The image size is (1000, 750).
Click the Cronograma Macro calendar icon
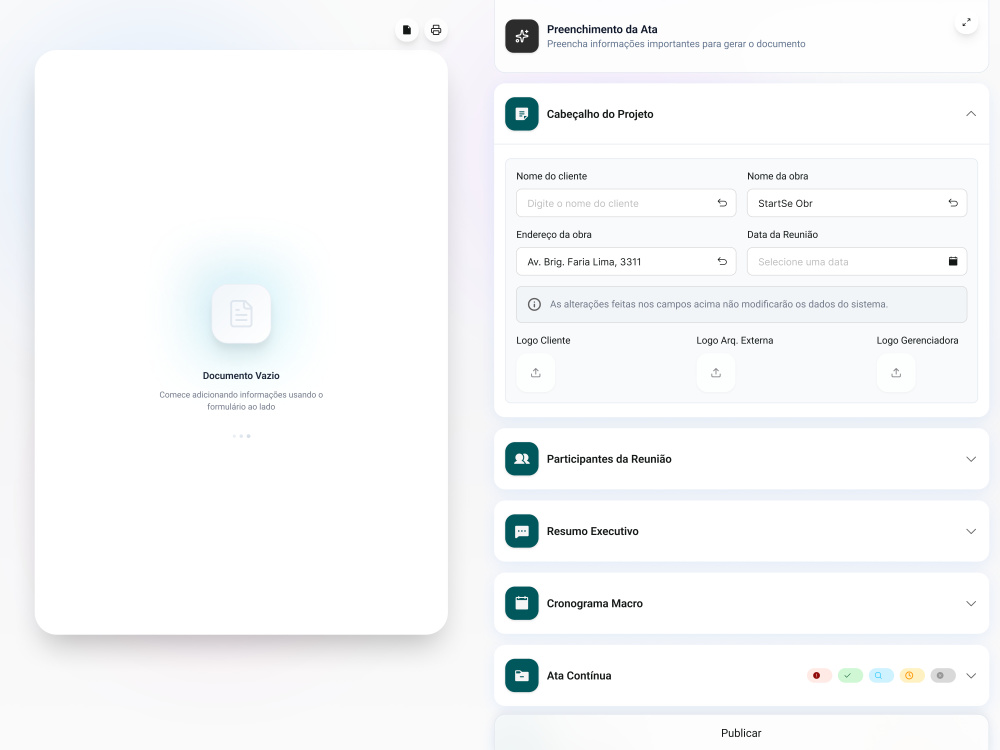522,603
